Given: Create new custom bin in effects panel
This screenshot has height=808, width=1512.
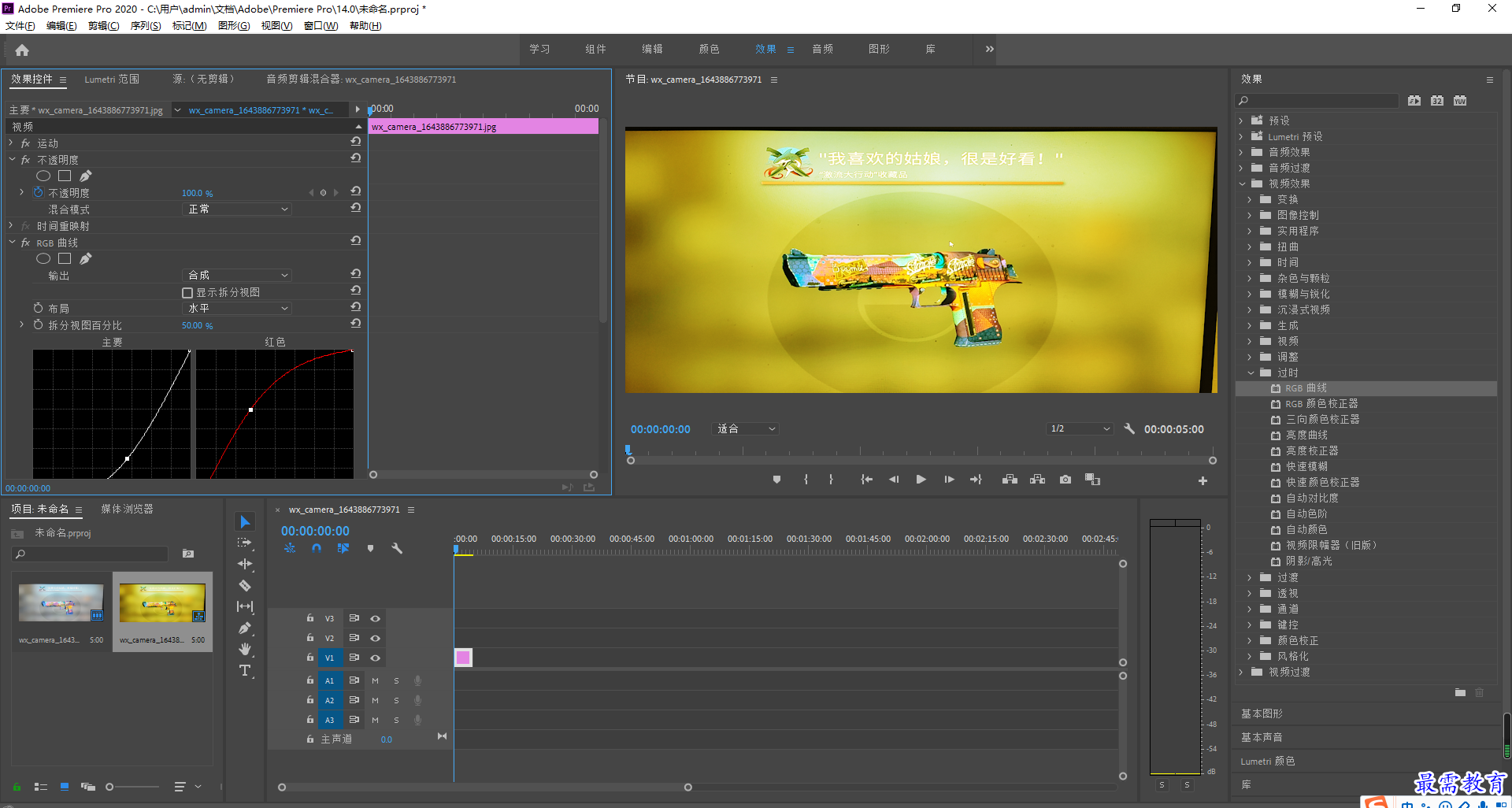Looking at the screenshot, I should pyautogui.click(x=1460, y=693).
